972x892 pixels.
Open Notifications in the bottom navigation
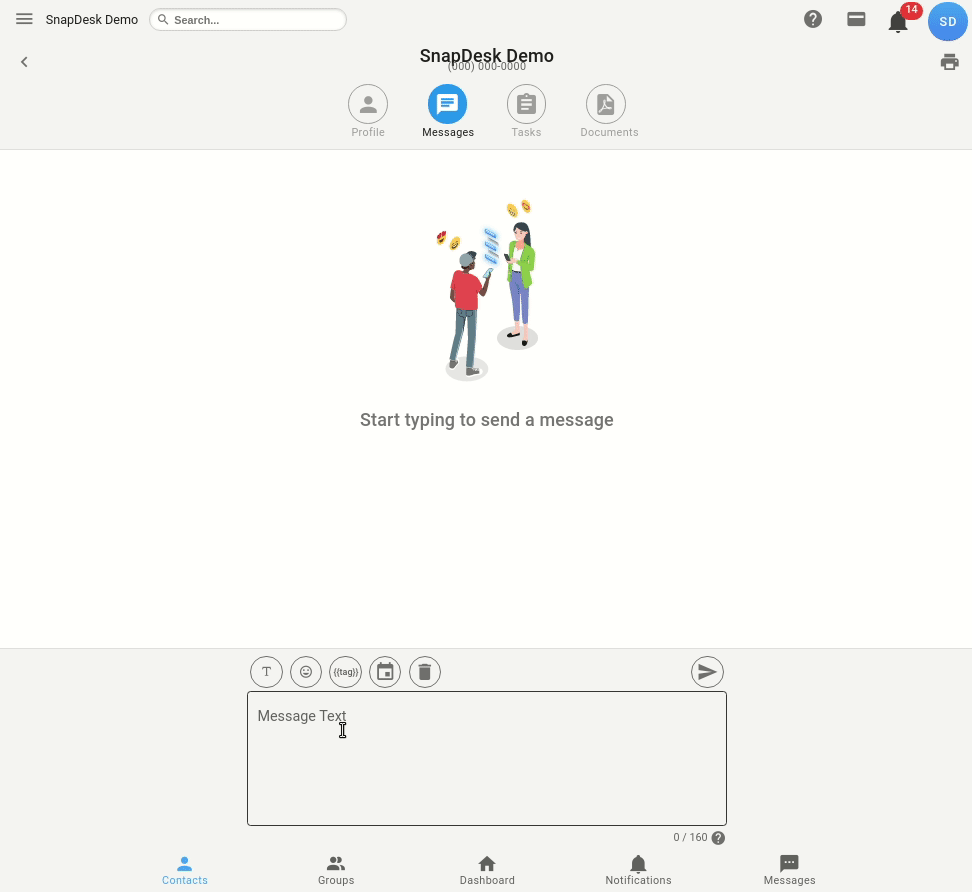(x=638, y=871)
